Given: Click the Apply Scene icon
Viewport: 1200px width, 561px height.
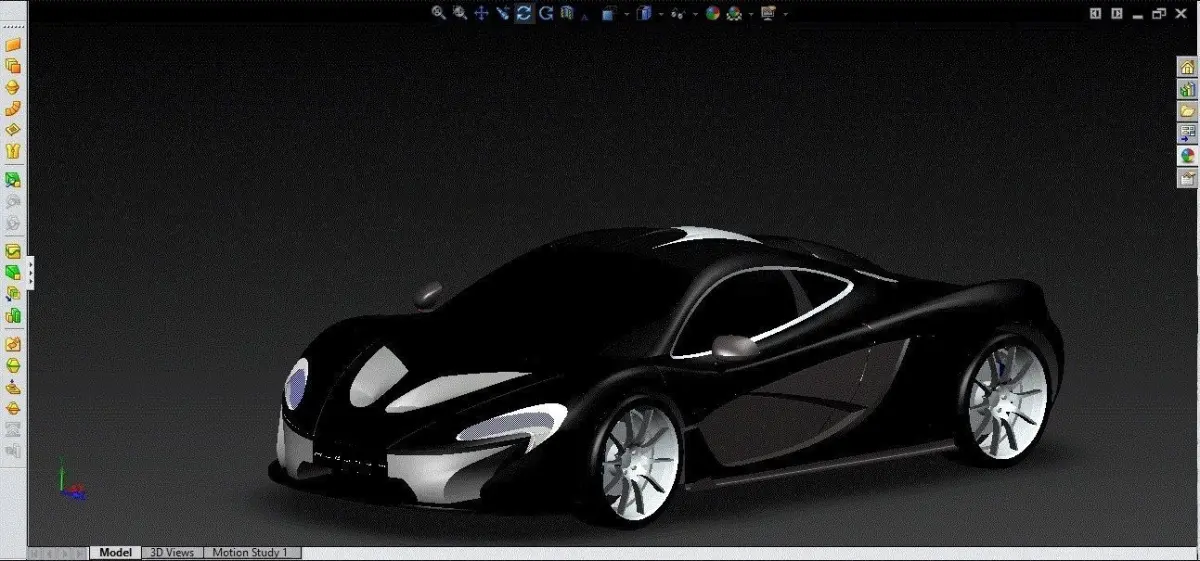Looking at the screenshot, I should point(734,13).
